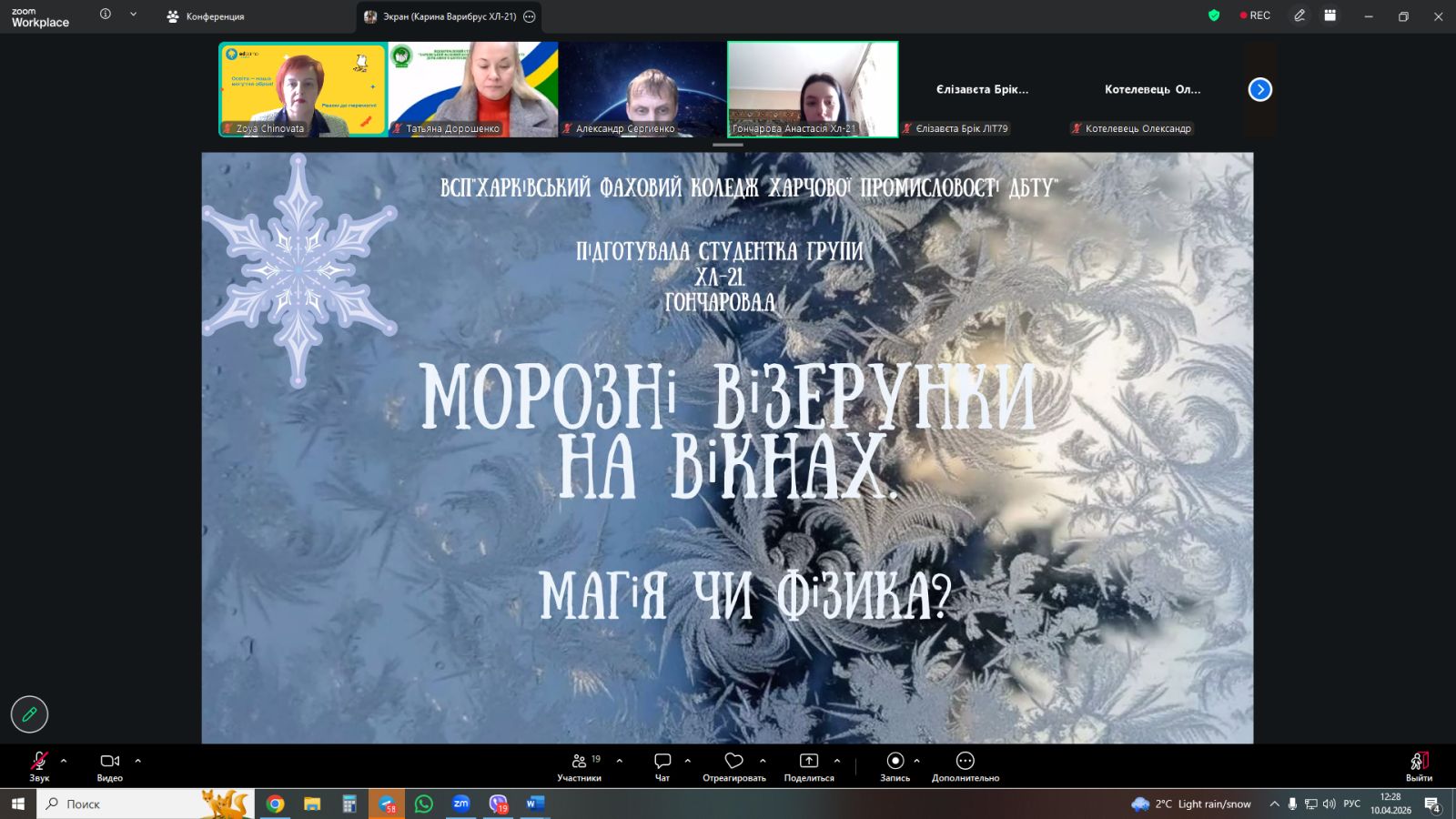Click the Share screen icon
The height and width of the screenshot is (819, 1456).
point(808,762)
